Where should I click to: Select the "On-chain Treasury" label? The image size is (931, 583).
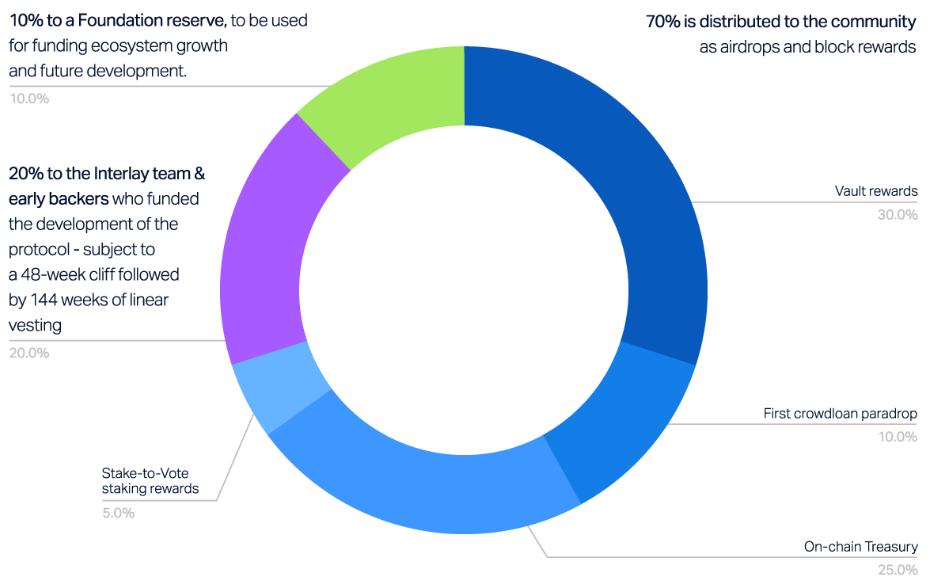click(x=860, y=547)
